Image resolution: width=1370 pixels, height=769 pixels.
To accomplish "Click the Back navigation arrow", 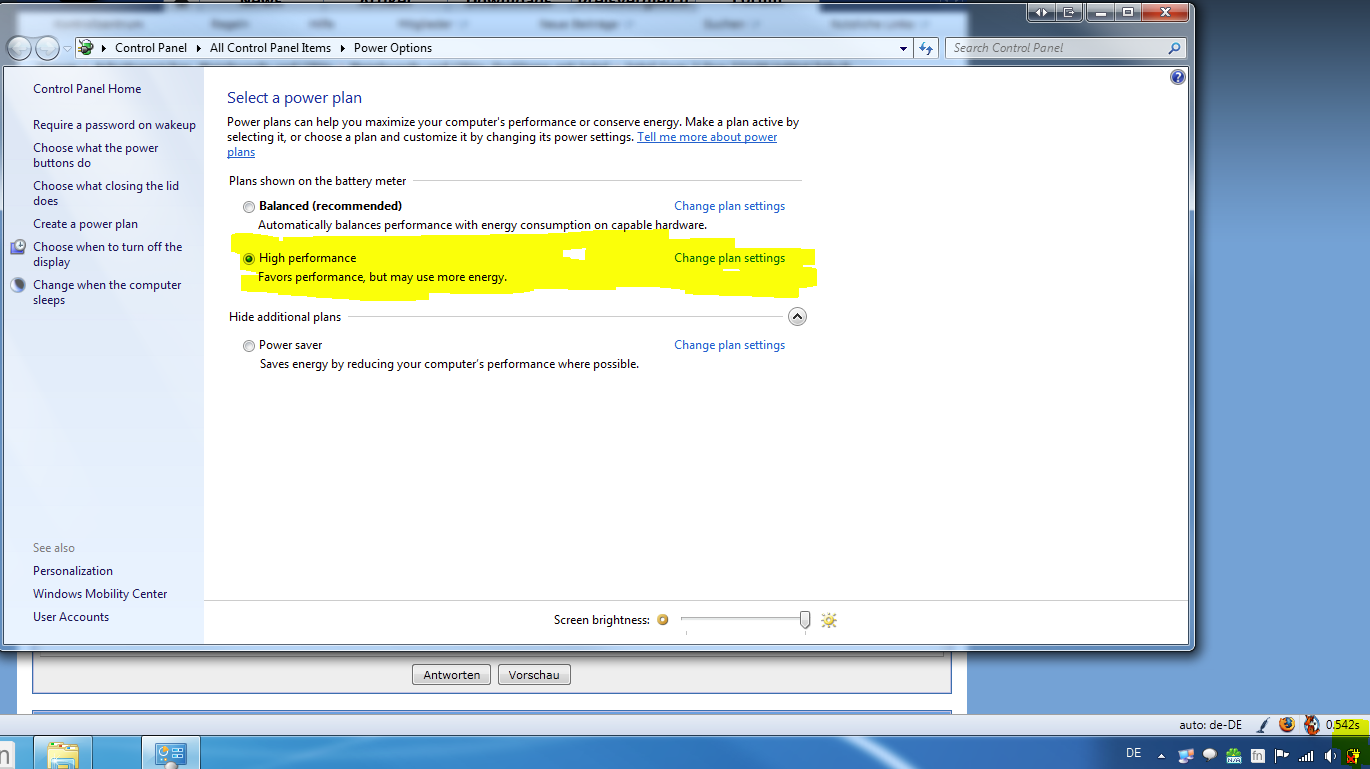I will tap(19, 48).
